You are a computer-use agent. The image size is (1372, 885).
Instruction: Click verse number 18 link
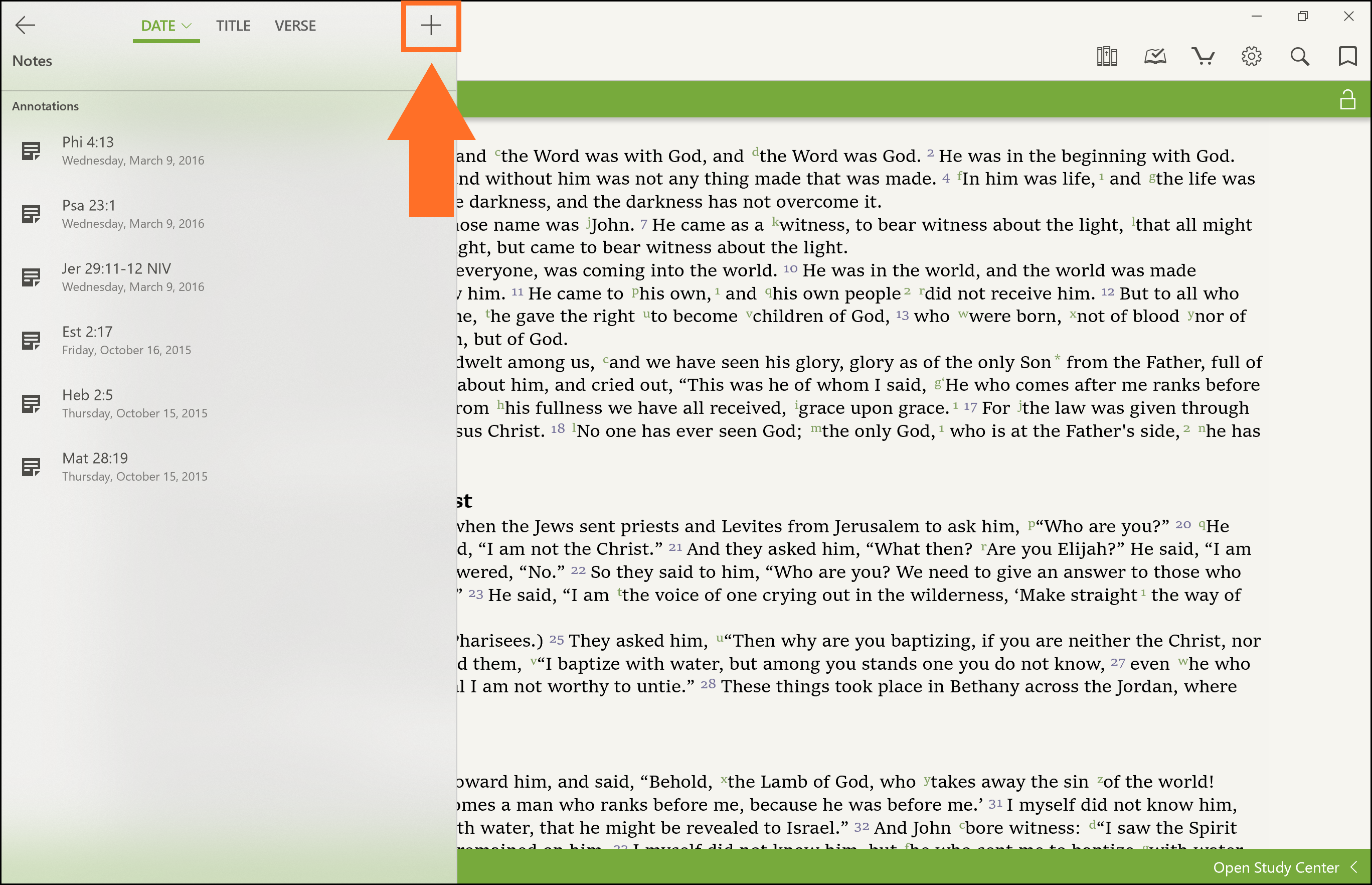click(558, 429)
